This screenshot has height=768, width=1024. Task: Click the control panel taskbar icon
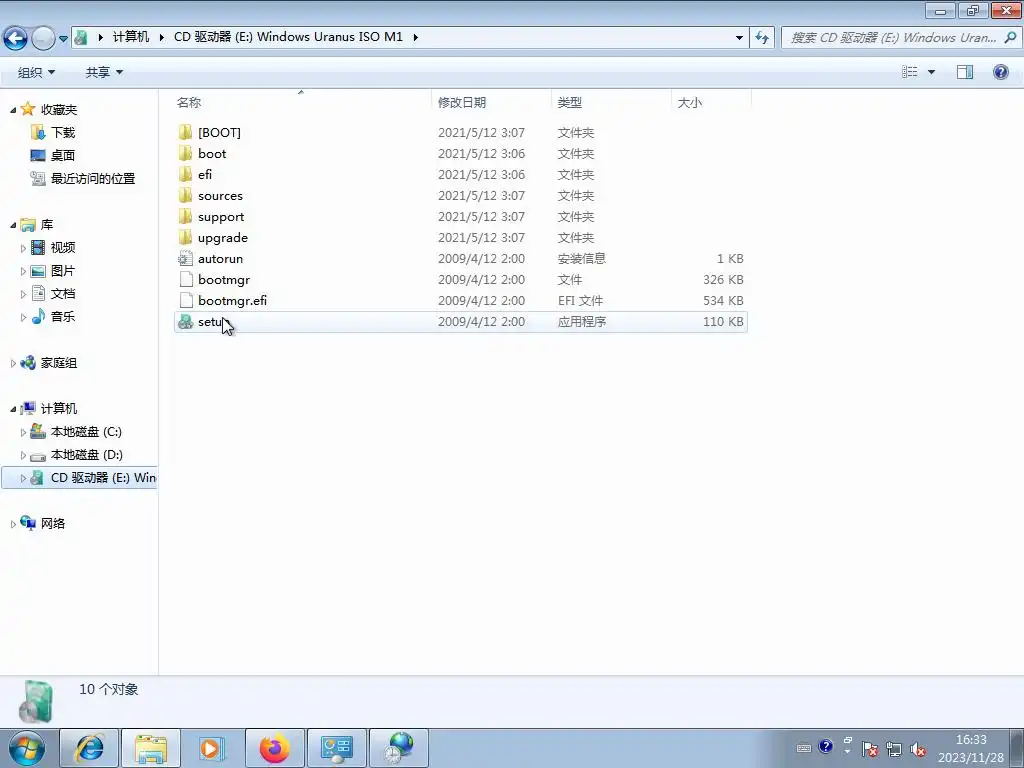(x=336, y=748)
